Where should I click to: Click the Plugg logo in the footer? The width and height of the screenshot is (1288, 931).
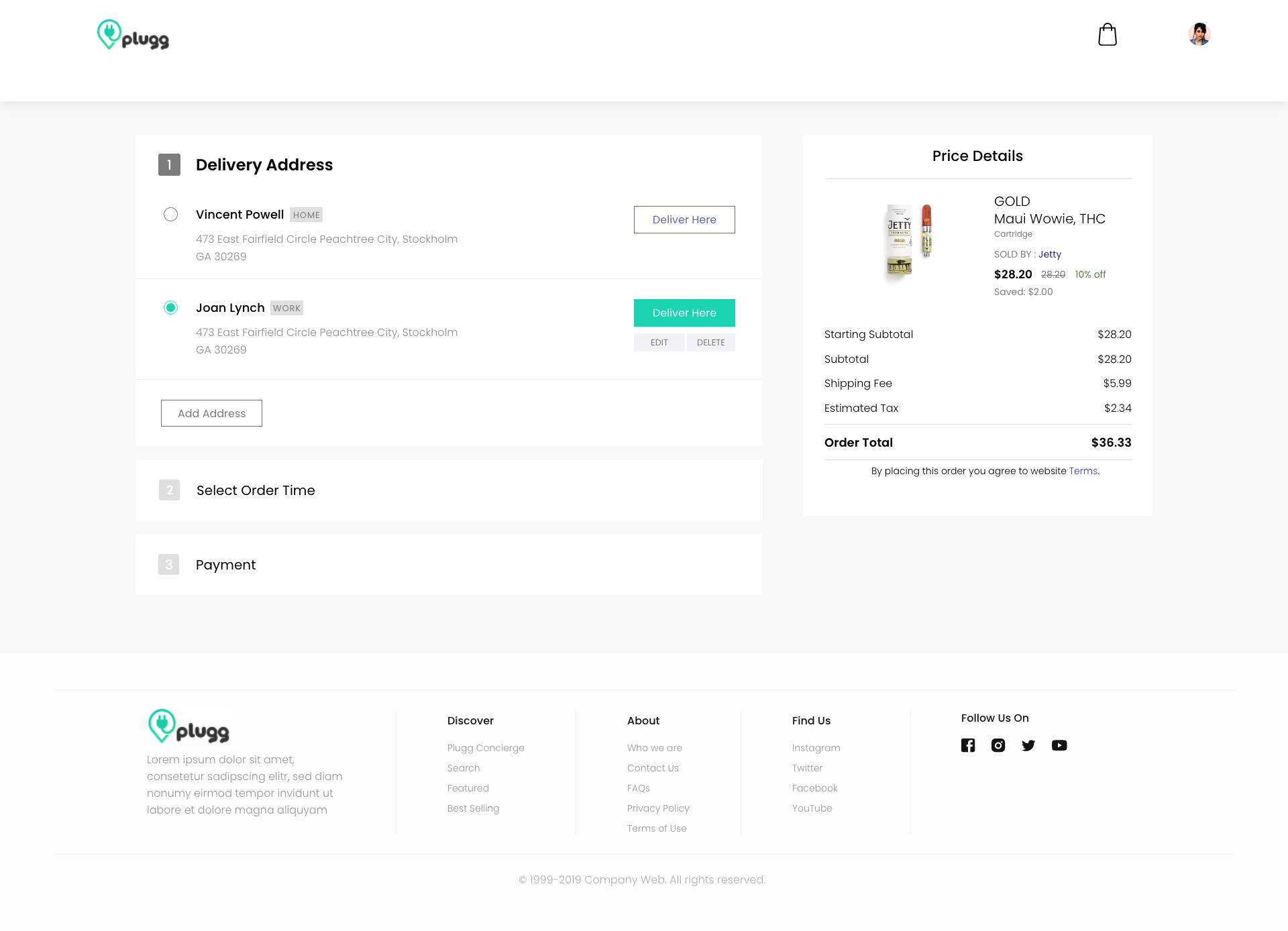tap(189, 726)
